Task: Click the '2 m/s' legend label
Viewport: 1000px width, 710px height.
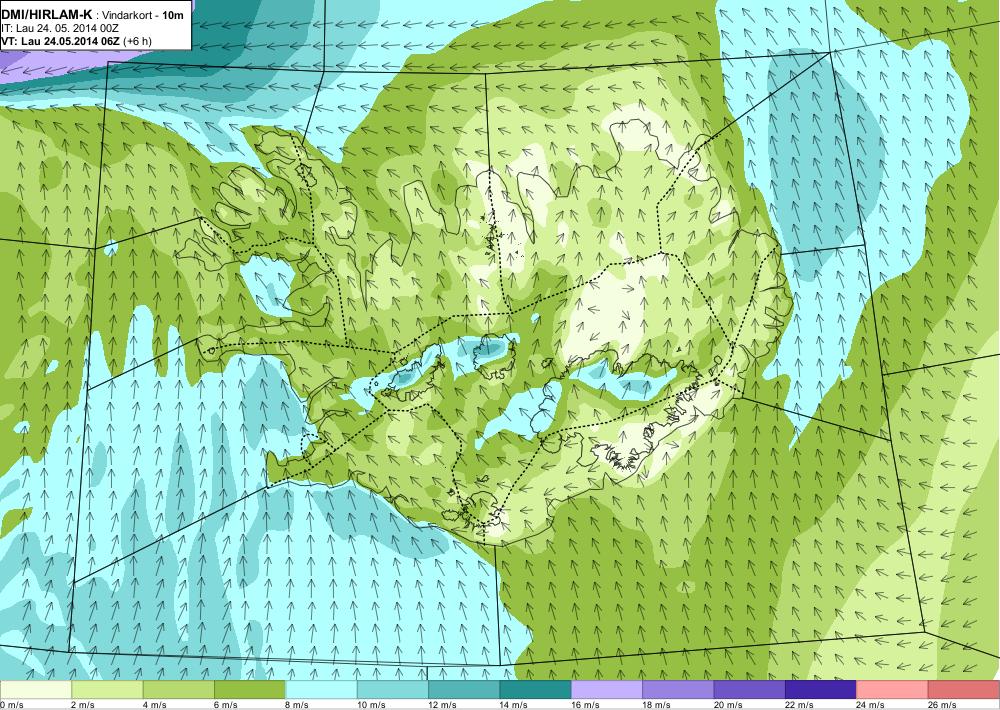Action: tap(84, 704)
